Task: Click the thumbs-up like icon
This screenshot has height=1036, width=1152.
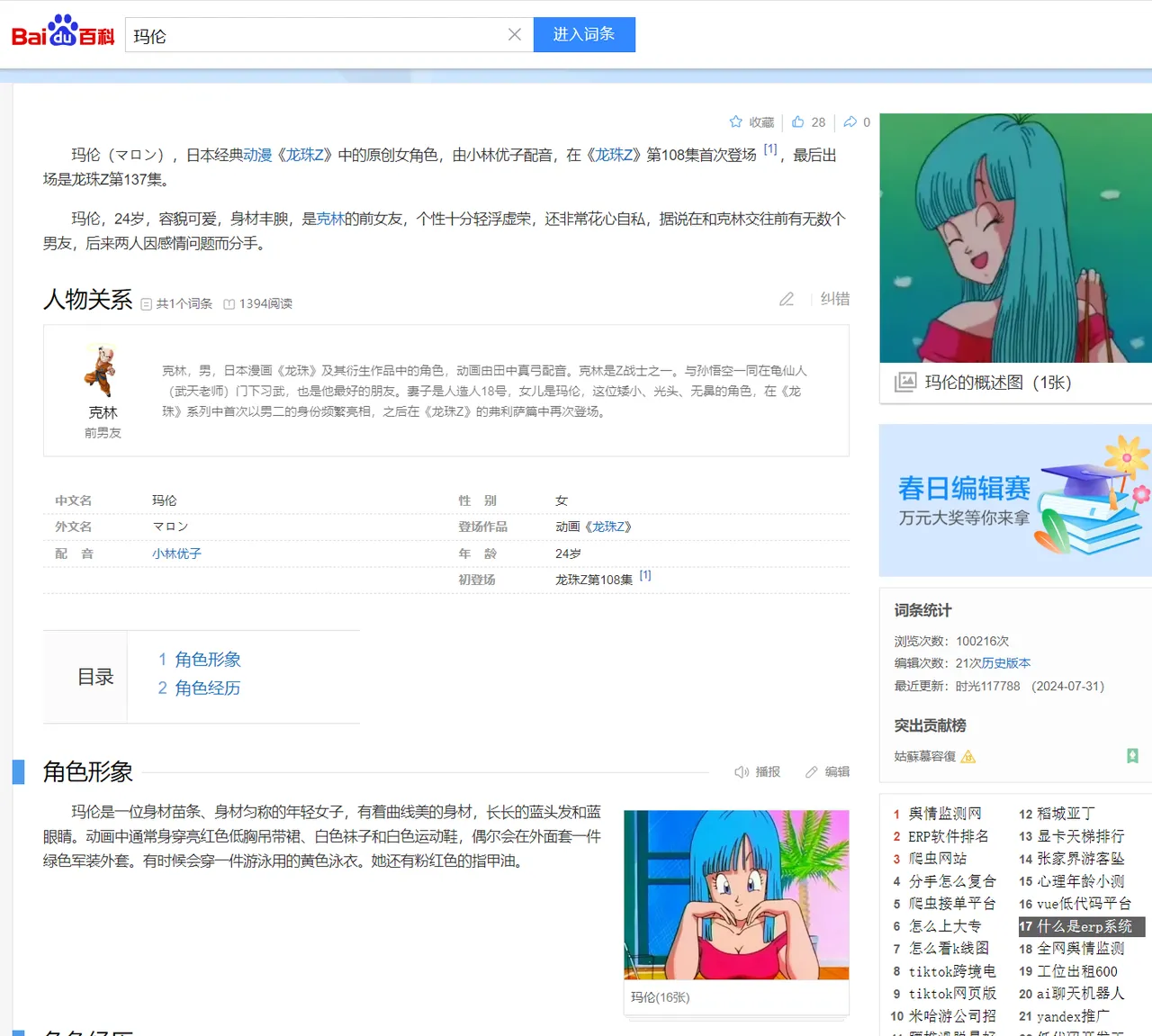Action: point(798,122)
